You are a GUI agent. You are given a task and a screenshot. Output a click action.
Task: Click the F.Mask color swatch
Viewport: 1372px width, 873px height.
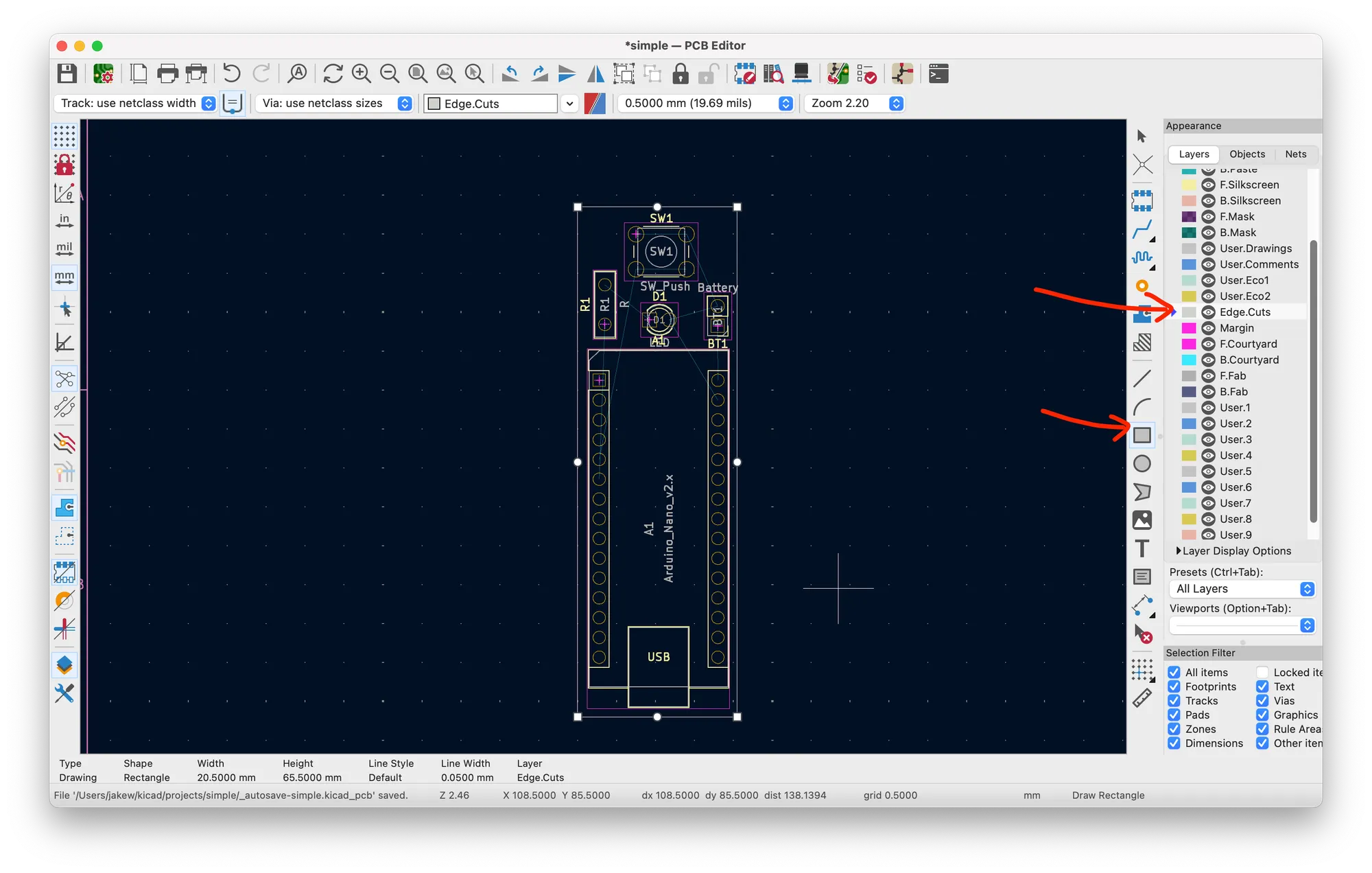click(1189, 217)
